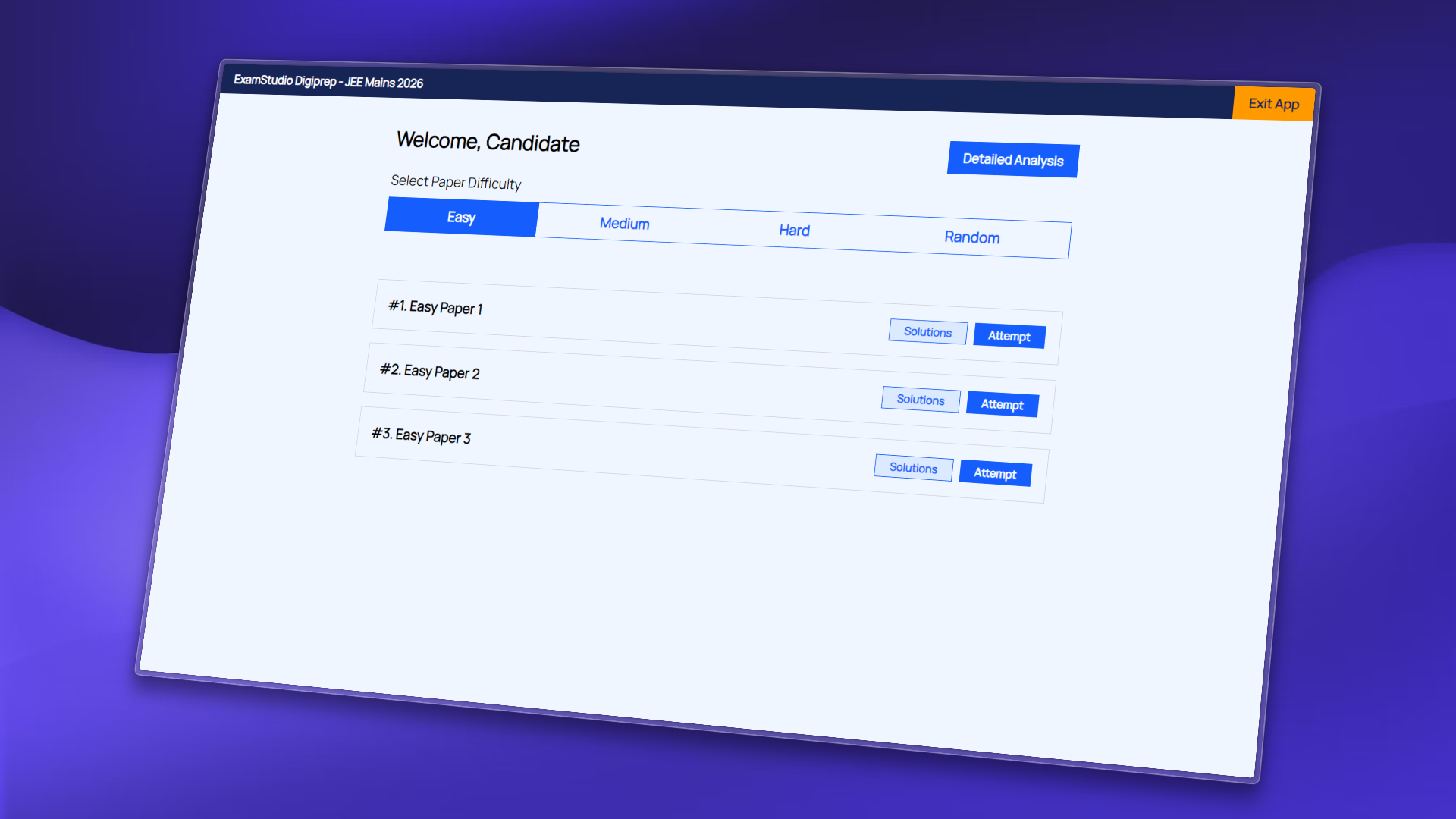
Task: Click the '#2. Easy Paper 2' title
Action: [x=430, y=372]
